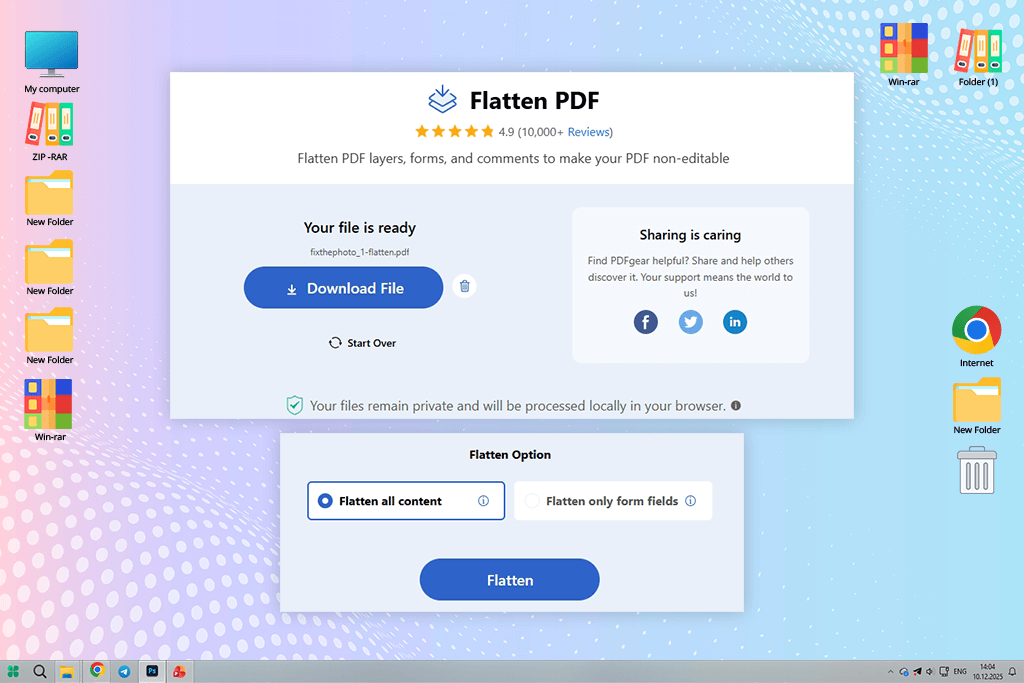Image resolution: width=1024 pixels, height=683 pixels.
Task: Open the Internet Chrome desktop shortcut
Action: tap(976, 336)
